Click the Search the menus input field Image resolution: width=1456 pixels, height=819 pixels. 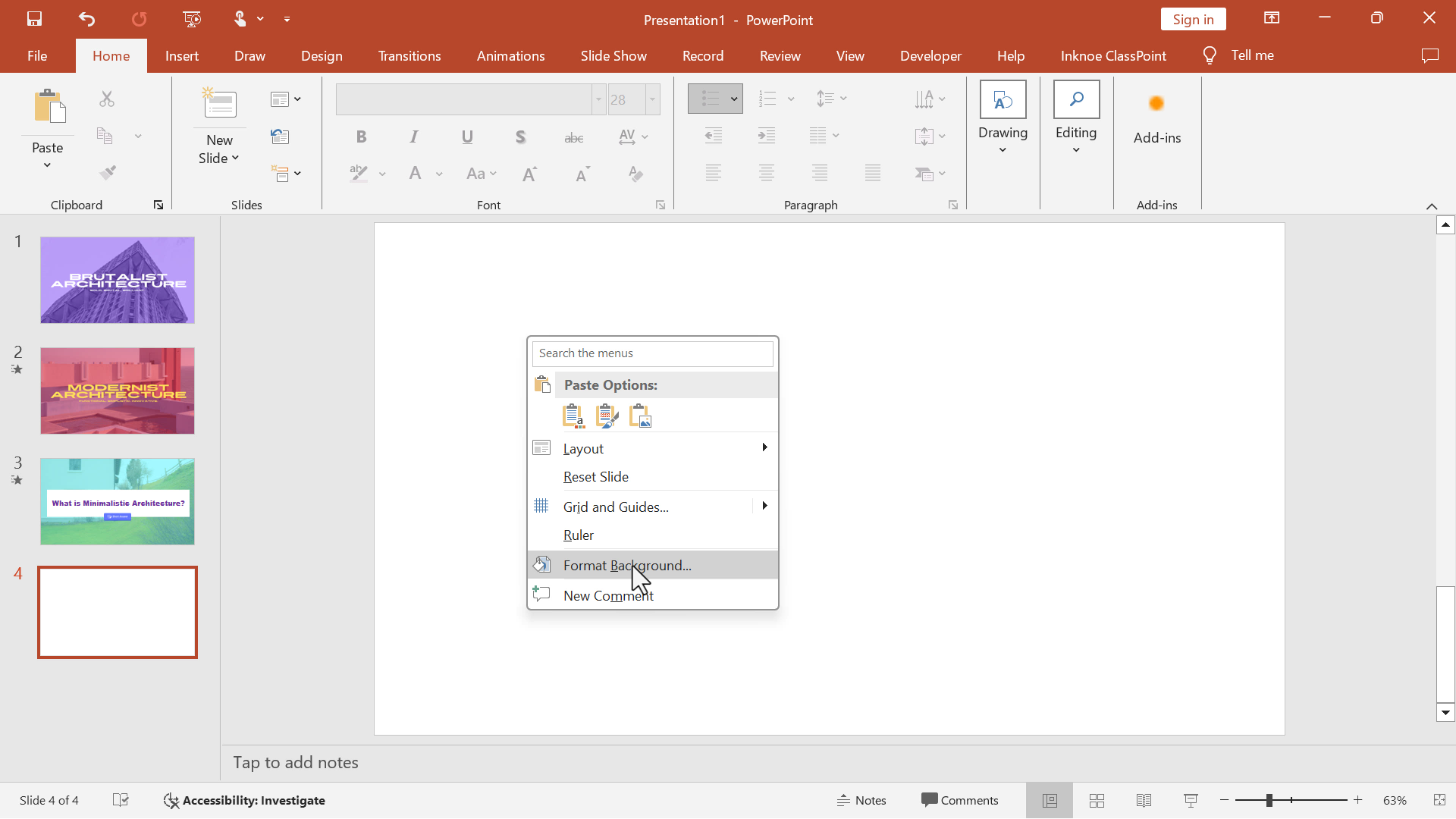point(653,352)
